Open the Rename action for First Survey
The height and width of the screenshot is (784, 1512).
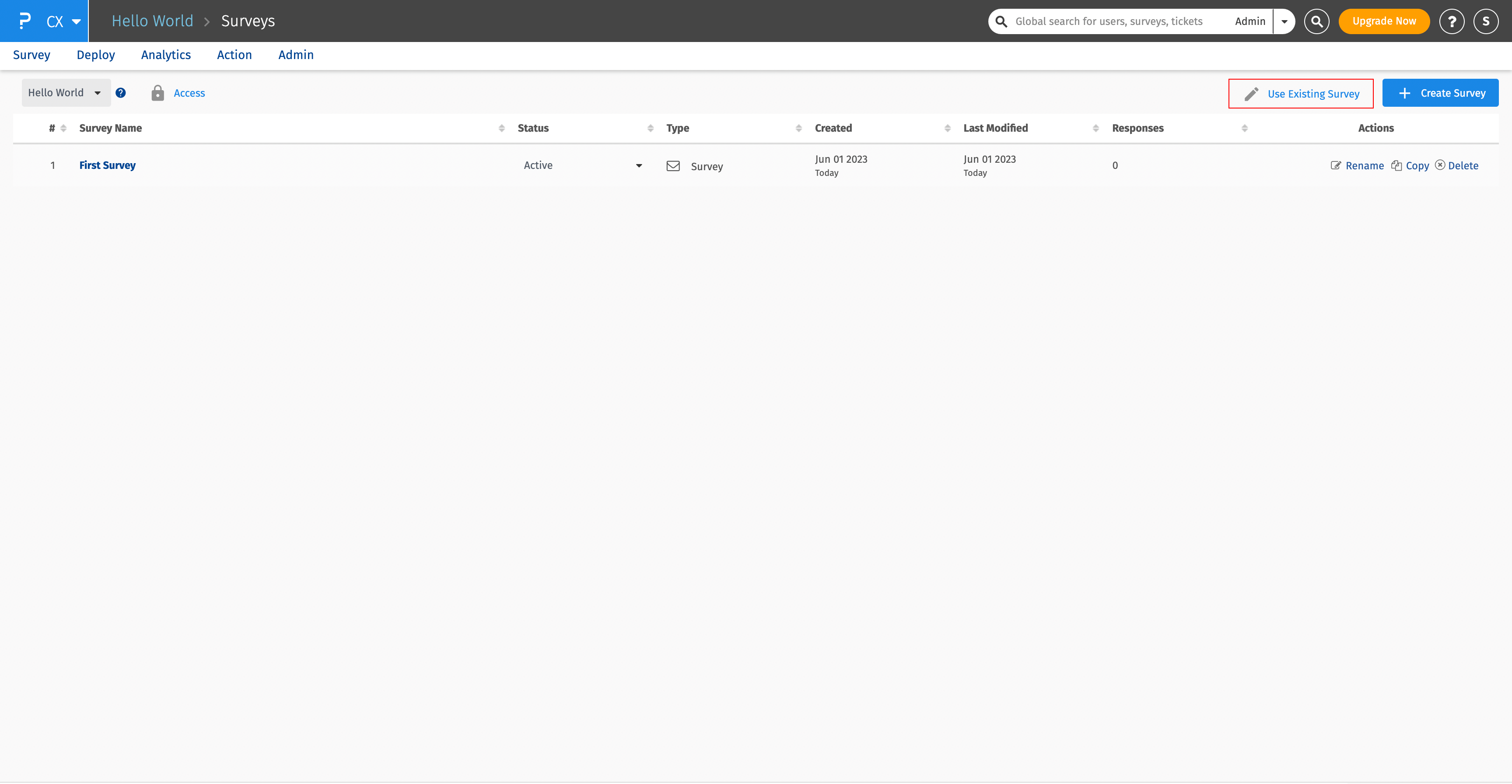point(1358,165)
